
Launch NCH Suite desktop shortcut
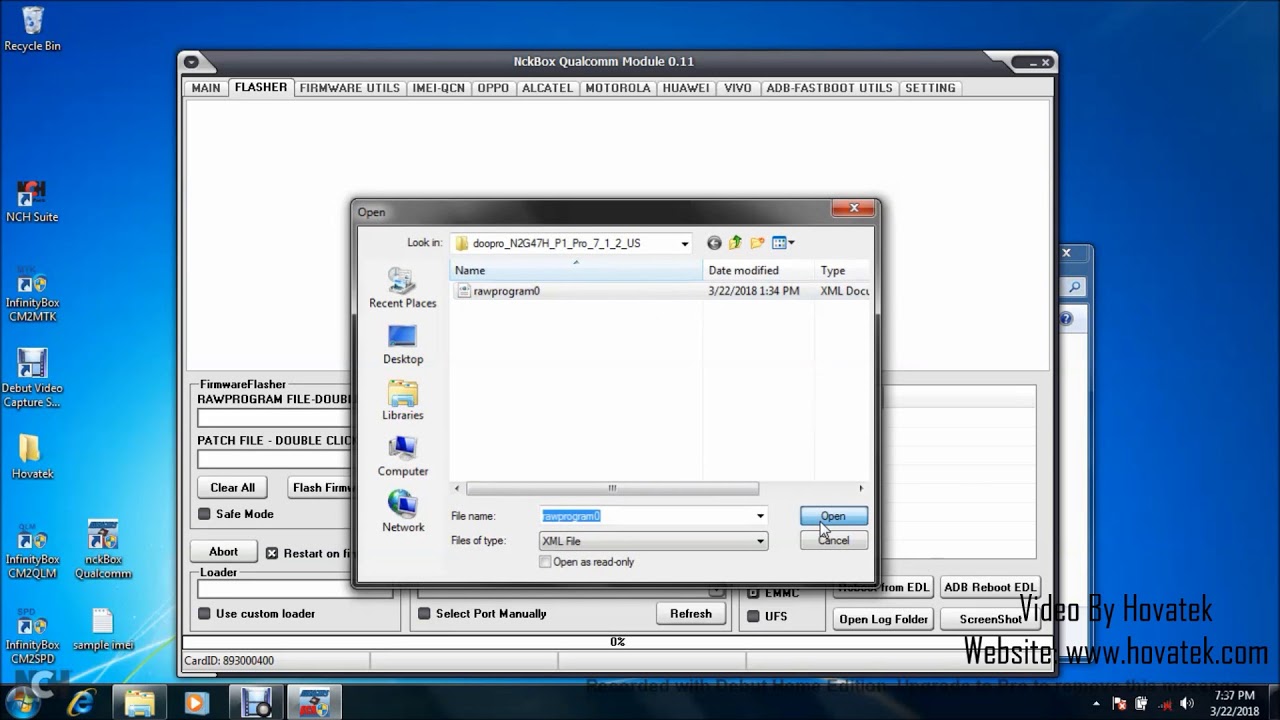32,201
